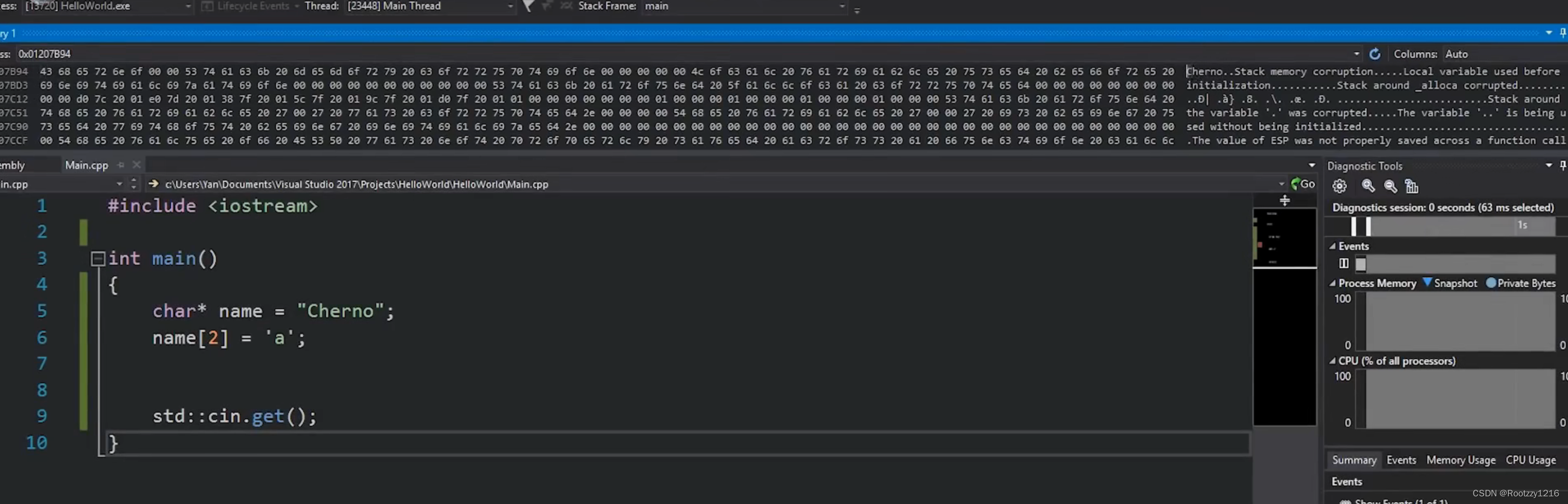Open toolbar overflow options beside Stack Frame
Image resolution: width=1568 pixels, height=504 pixels.
[x=857, y=10]
